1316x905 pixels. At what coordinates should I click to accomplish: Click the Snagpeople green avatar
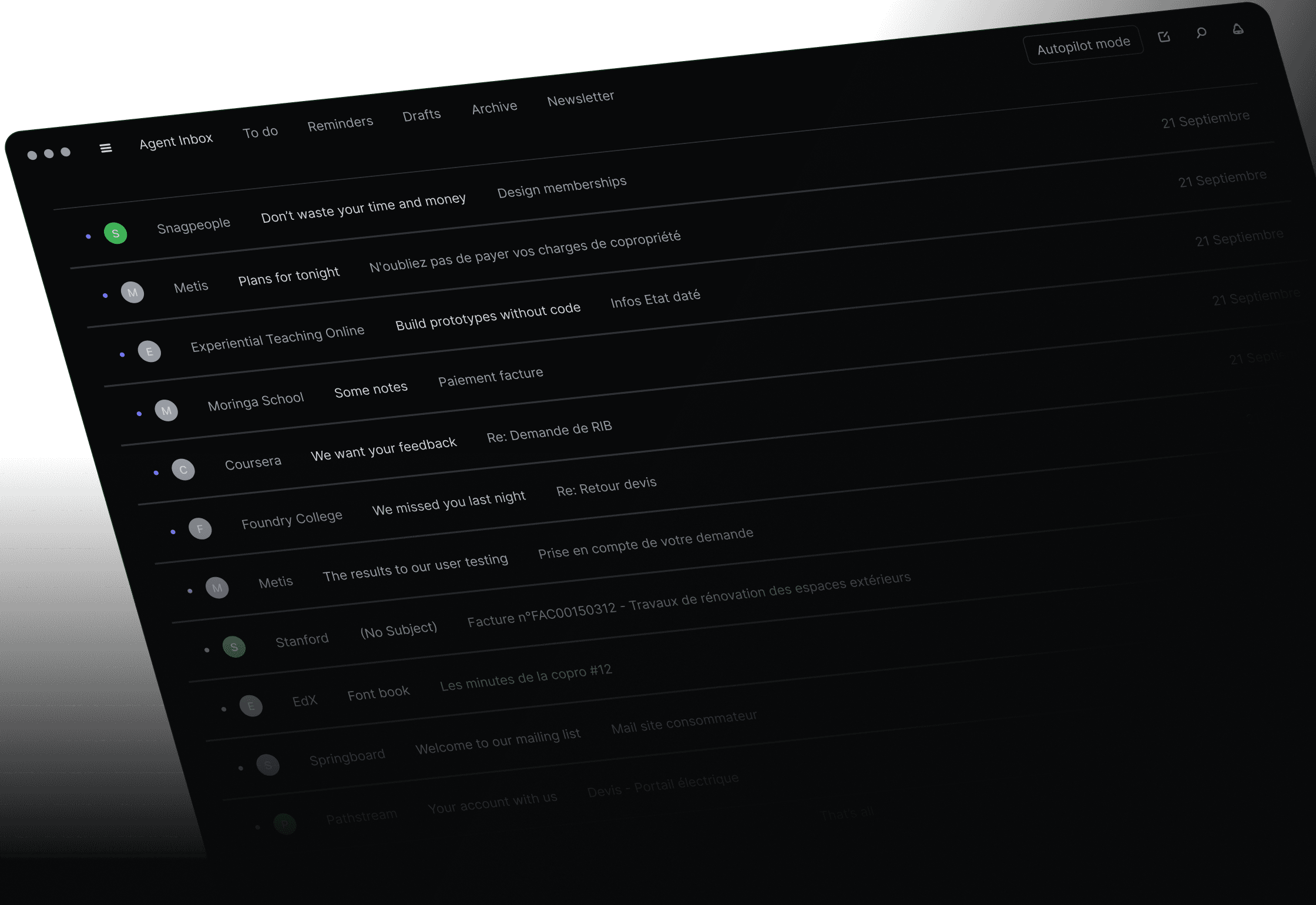pyautogui.click(x=116, y=233)
